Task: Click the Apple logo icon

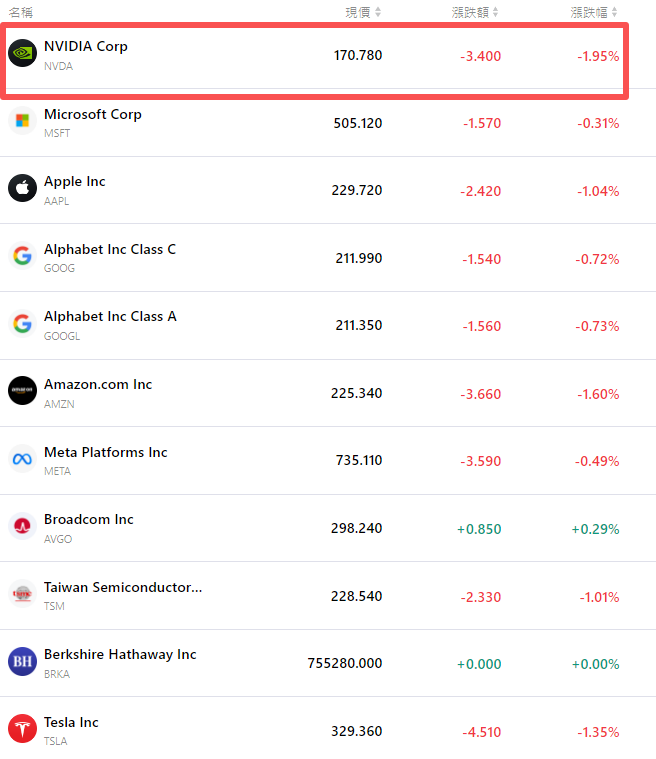Action: (x=22, y=189)
